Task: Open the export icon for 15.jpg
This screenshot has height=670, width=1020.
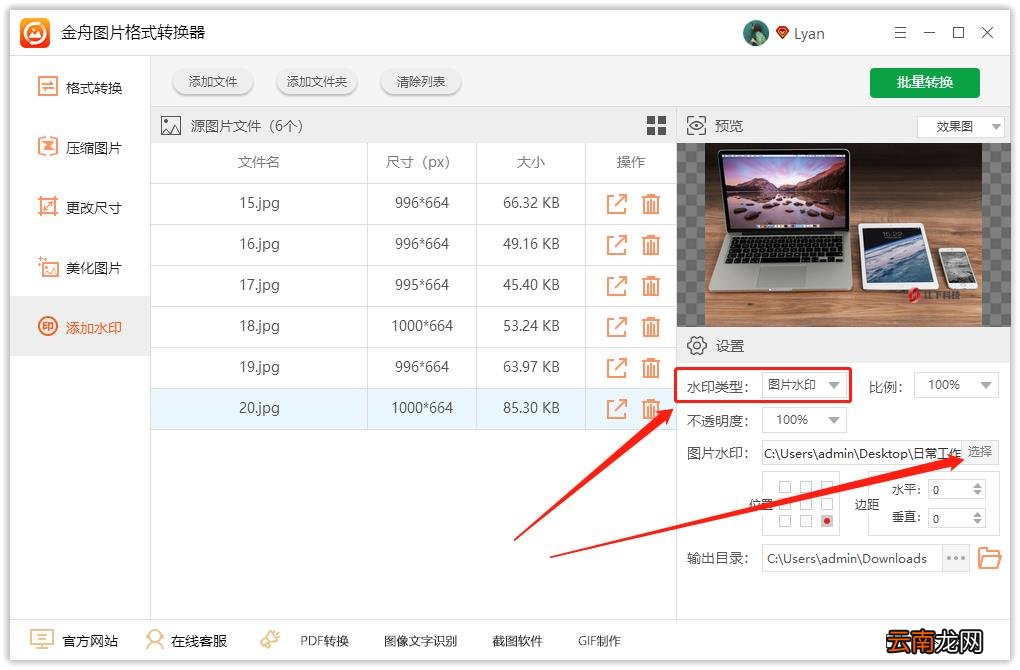Action: [617, 204]
